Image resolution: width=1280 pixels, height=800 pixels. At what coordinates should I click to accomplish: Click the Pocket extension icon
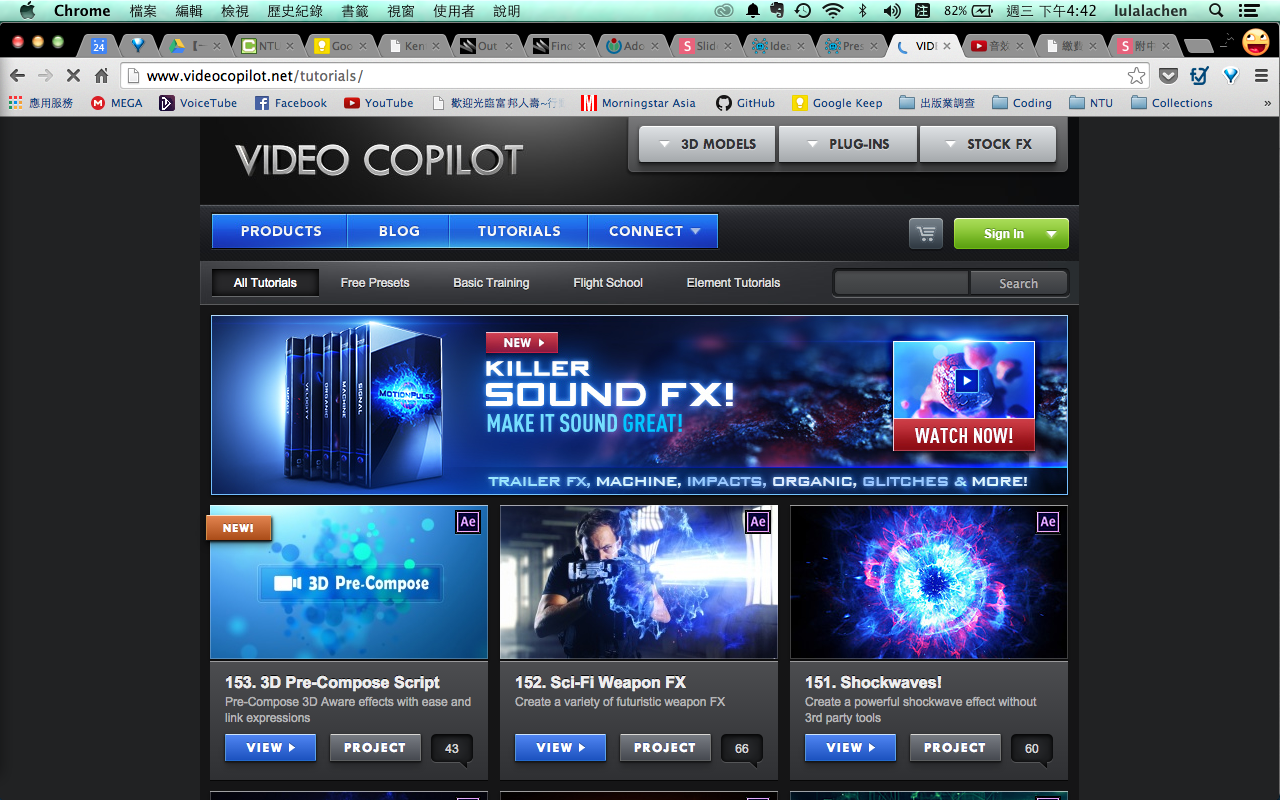[1167, 76]
